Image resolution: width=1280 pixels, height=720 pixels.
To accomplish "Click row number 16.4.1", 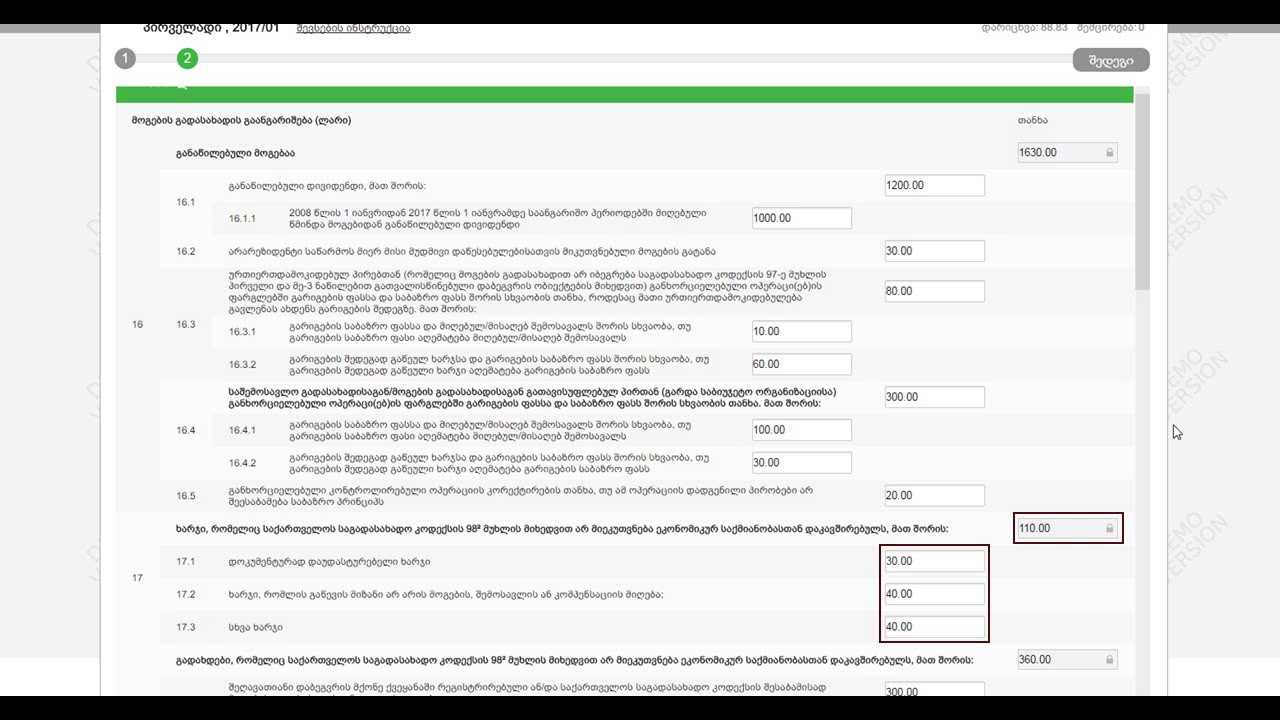I will click(242, 431).
